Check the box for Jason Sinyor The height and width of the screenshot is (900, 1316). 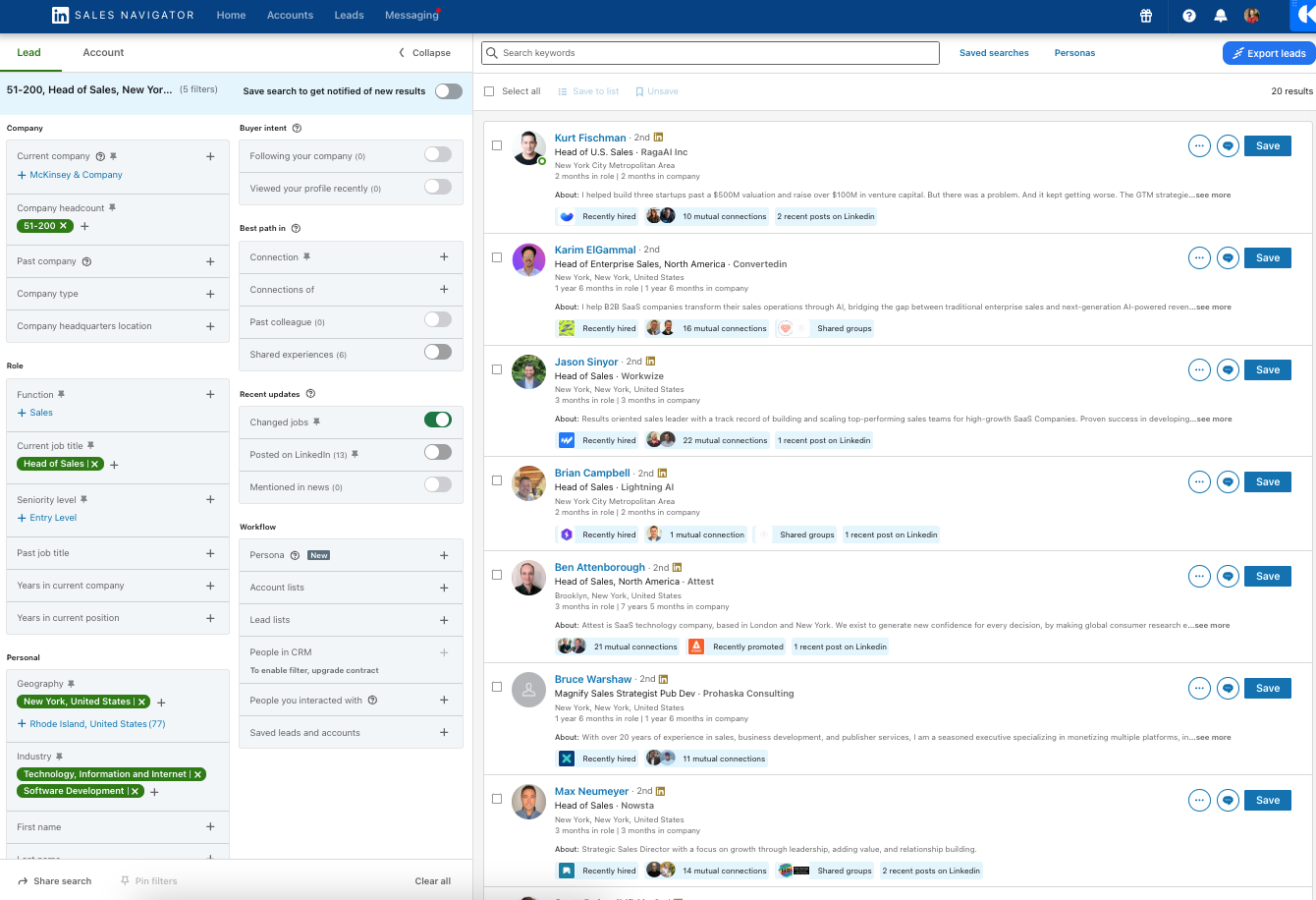pyautogui.click(x=497, y=369)
